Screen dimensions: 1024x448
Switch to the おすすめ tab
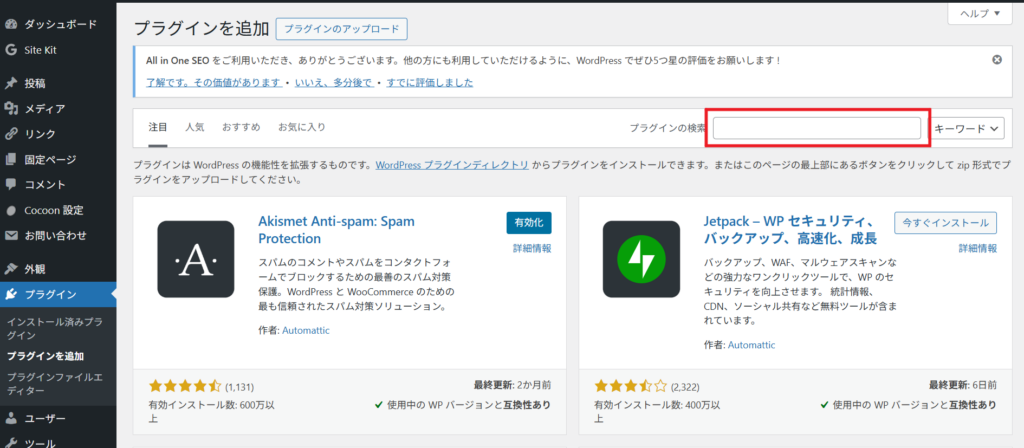(x=241, y=127)
